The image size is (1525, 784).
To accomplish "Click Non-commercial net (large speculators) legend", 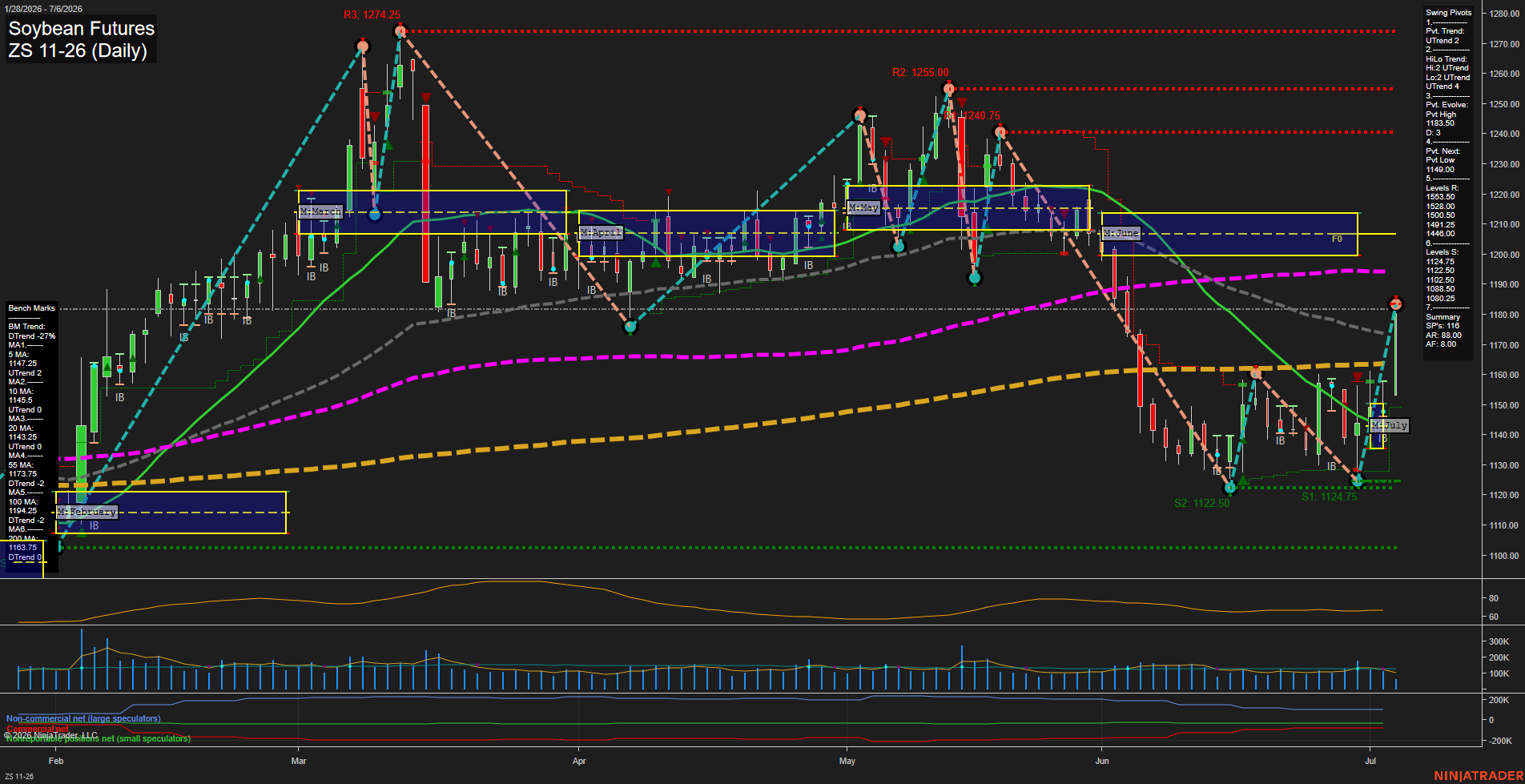I will coord(83,718).
